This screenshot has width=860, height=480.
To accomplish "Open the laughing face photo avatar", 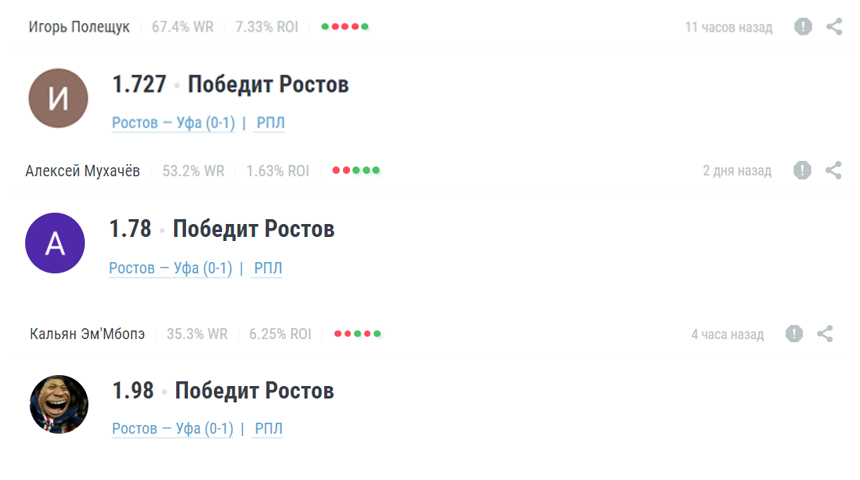I will point(59,404).
